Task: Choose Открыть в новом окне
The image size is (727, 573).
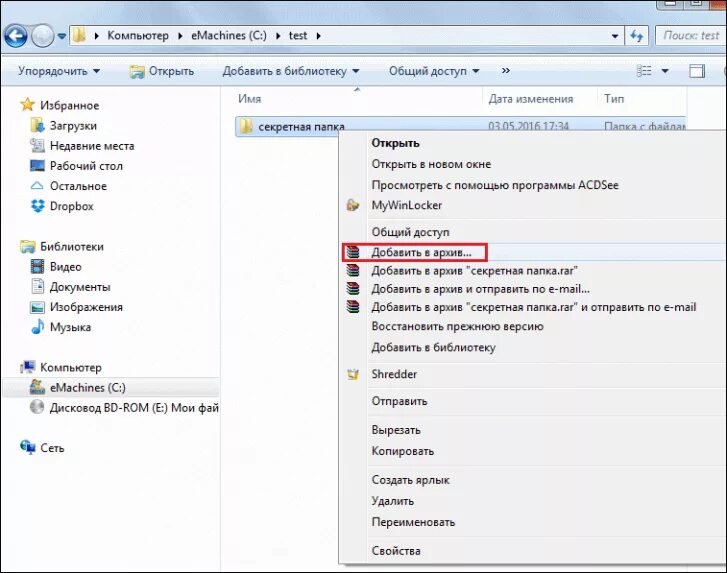Action: [431, 164]
